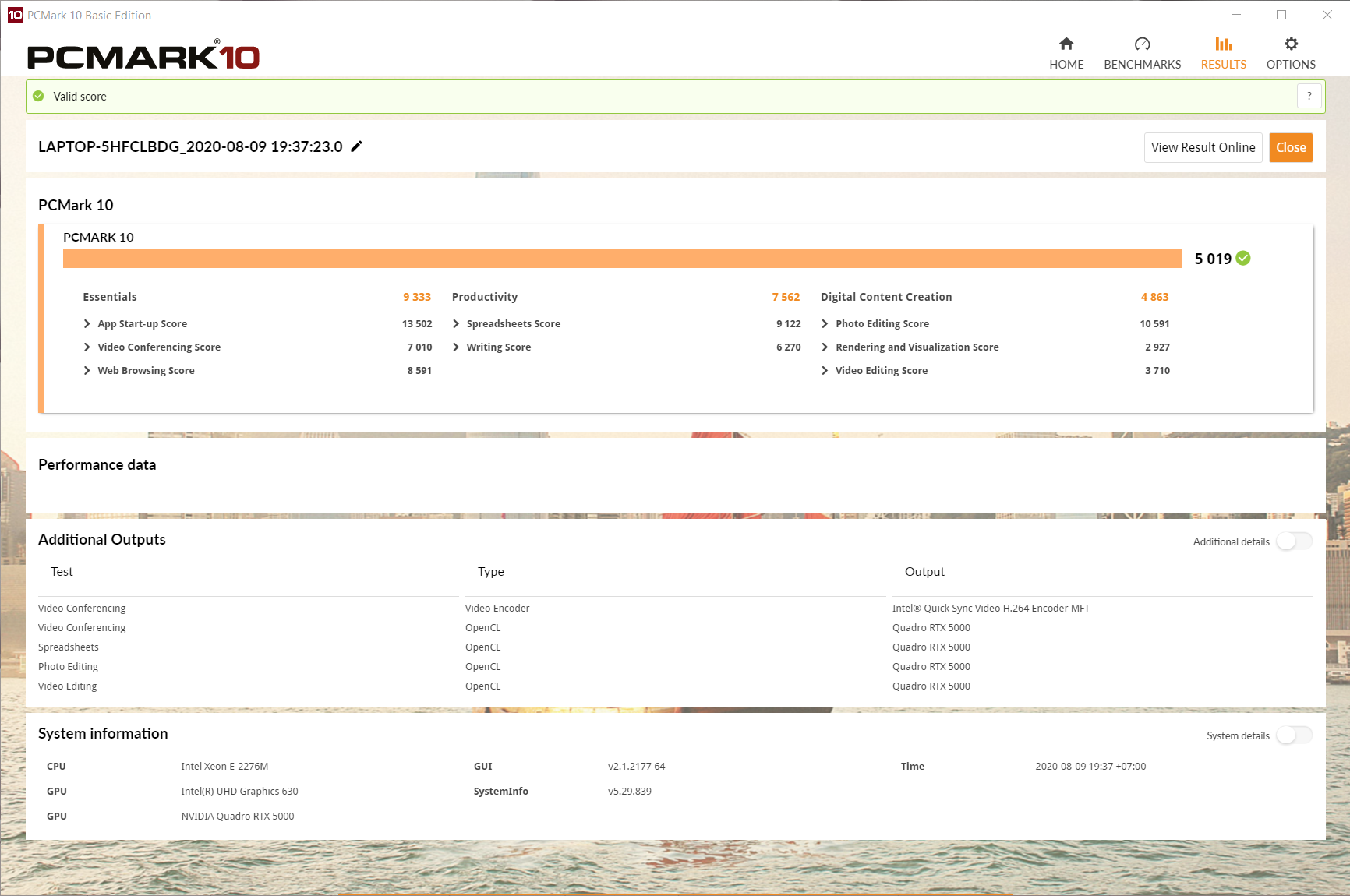Click the Productivity score 7 562
This screenshot has height=896, width=1350.
pos(786,297)
